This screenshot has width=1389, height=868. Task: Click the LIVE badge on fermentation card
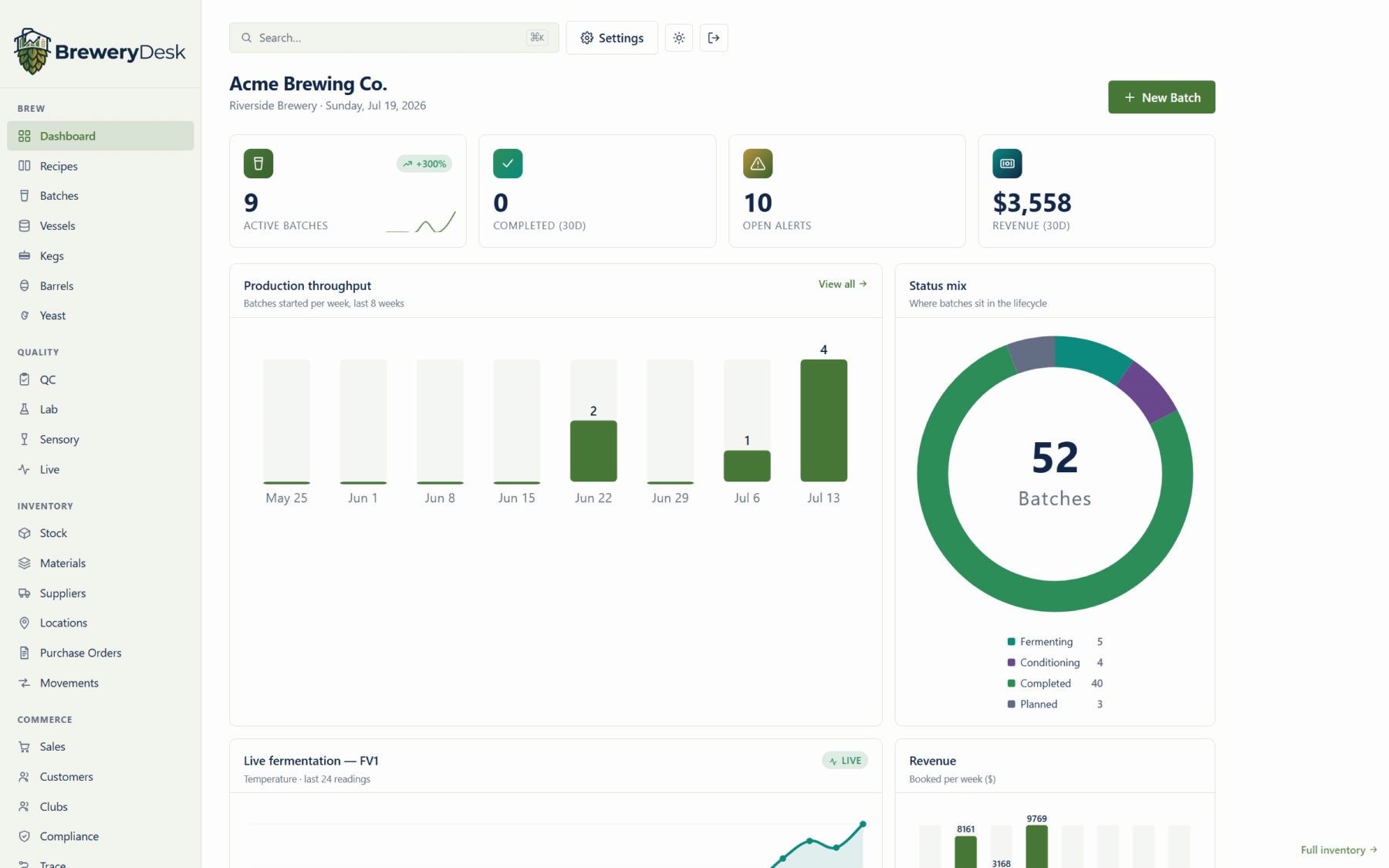tap(845, 761)
